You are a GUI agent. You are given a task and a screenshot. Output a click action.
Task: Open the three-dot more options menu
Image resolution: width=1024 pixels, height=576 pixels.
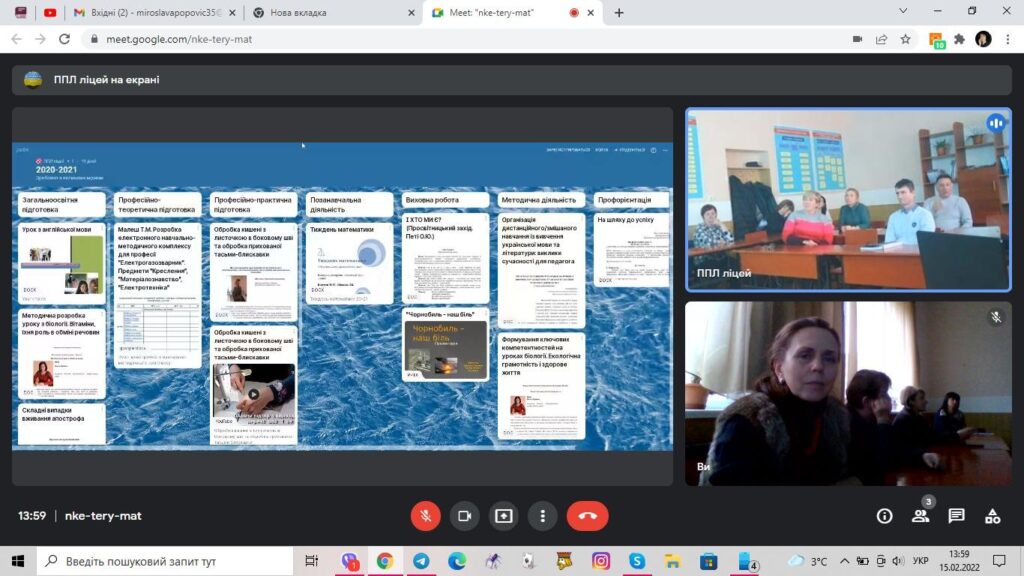pos(542,516)
